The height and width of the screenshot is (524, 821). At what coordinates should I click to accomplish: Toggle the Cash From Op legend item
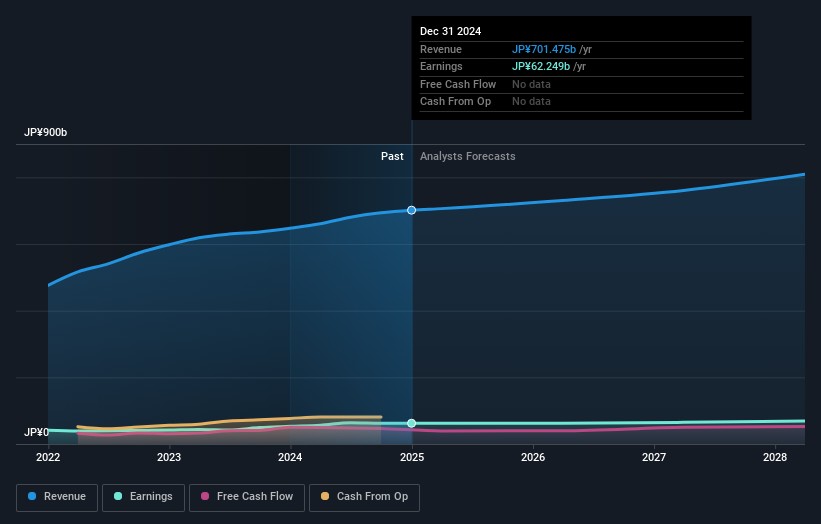pos(365,497)
